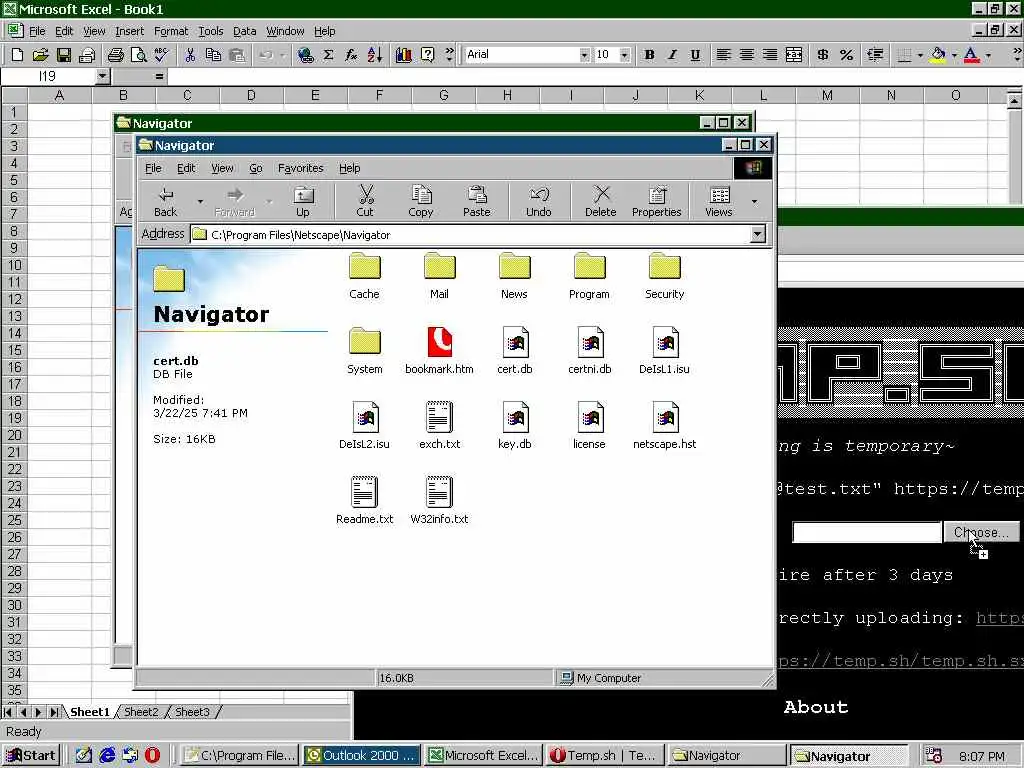Click the Office Assistant help icon

tap(427, 56)
